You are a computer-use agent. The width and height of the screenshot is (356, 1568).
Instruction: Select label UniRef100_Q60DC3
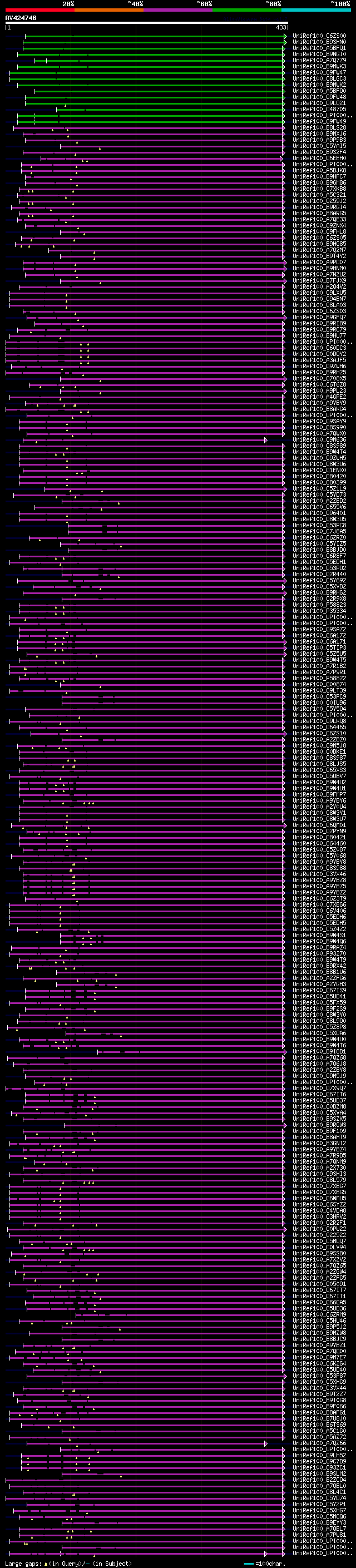point(319,348)
